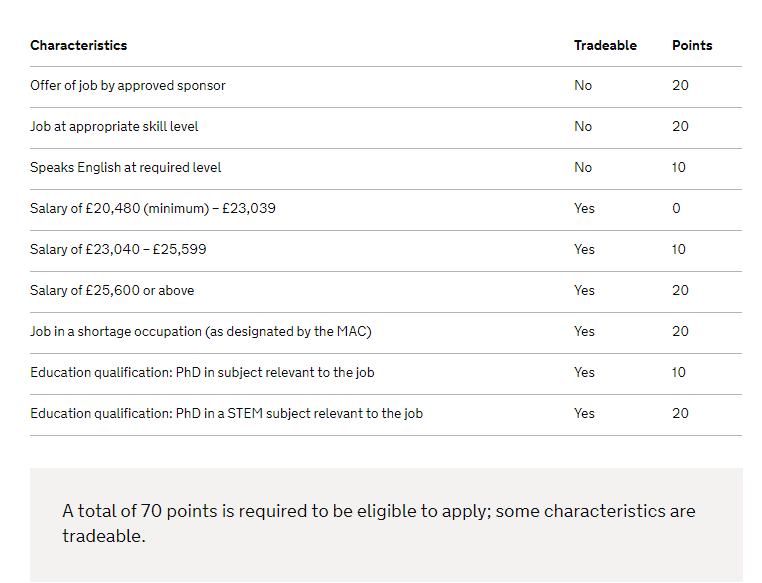The image size is (762, 583).
Task: Click the 70 points eligibility notice text
Action: [x=378, y=523]
